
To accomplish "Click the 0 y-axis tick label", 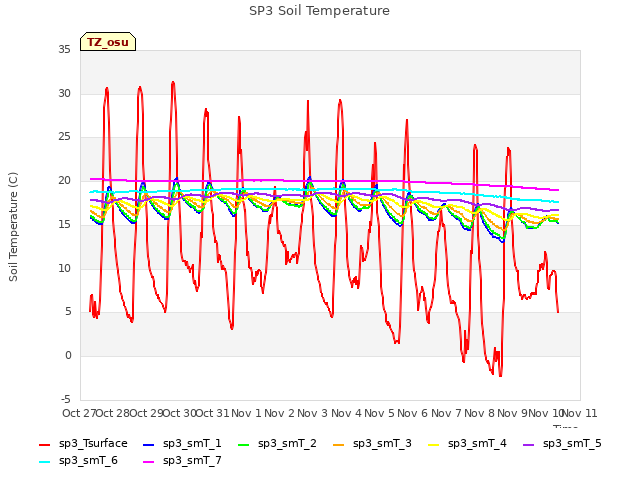I will coord(68,355).
